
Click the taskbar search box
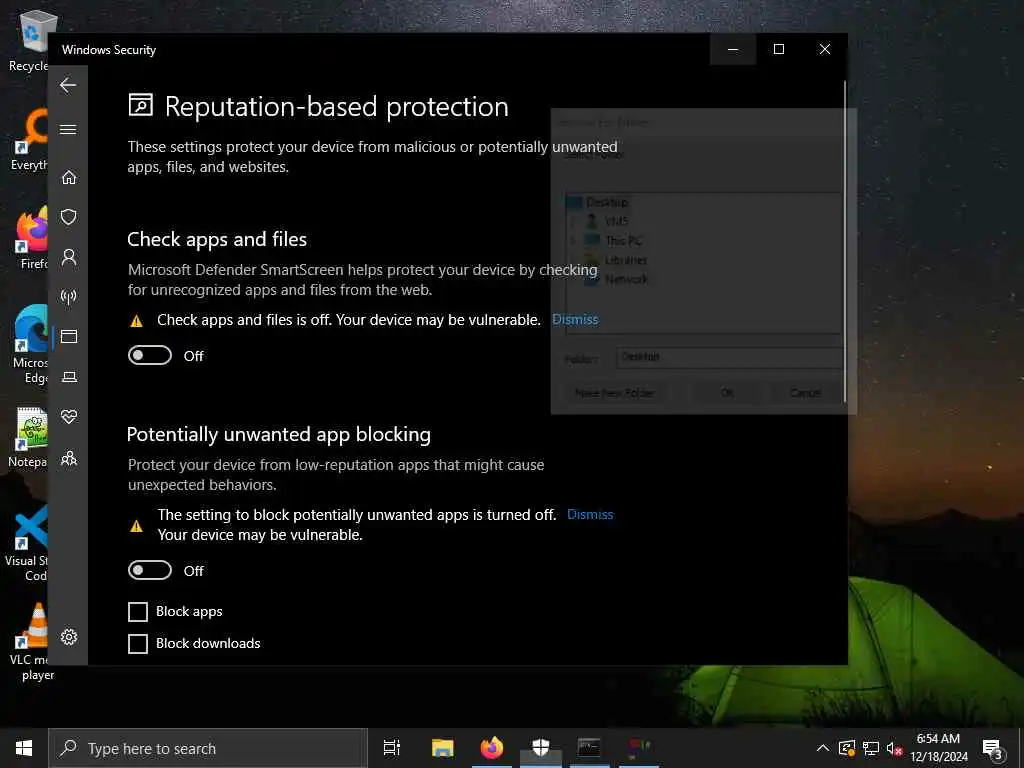208,748
